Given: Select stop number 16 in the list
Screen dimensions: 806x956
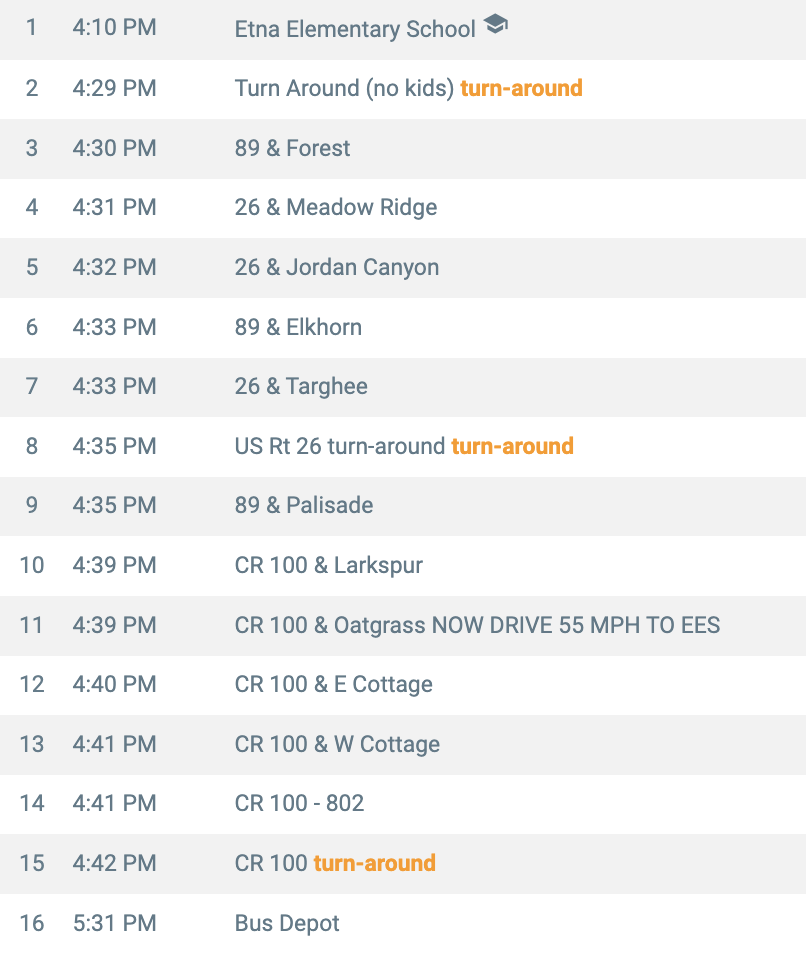Looking at the screenshot, I should click(32, 922).
